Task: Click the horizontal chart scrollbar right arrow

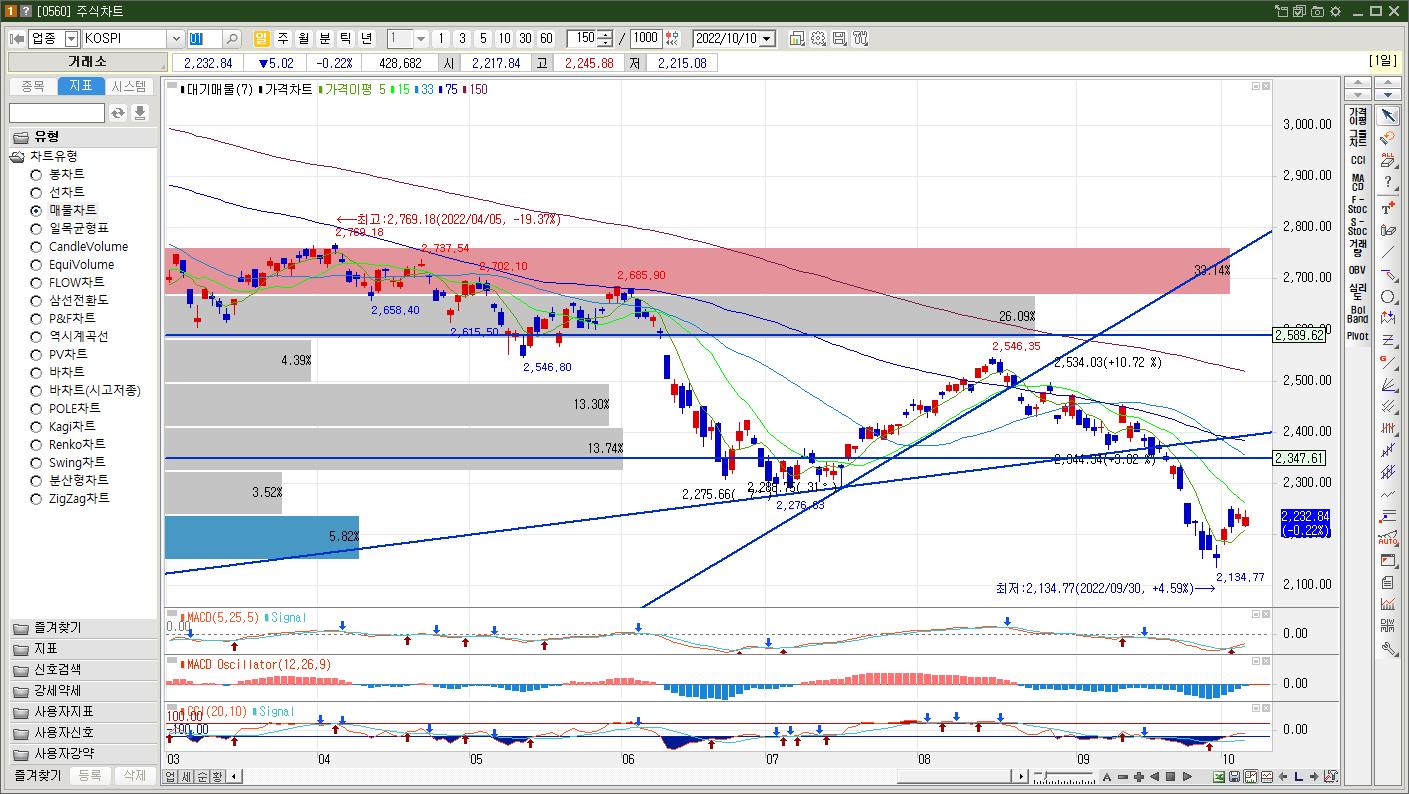Action: pyautogui.click(x=1021, y=776)
